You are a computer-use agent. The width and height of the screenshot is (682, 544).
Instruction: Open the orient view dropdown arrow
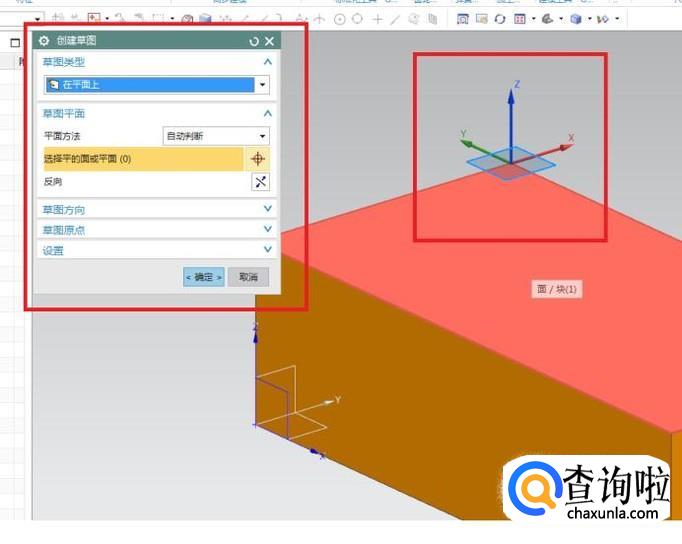coord(561,19)
